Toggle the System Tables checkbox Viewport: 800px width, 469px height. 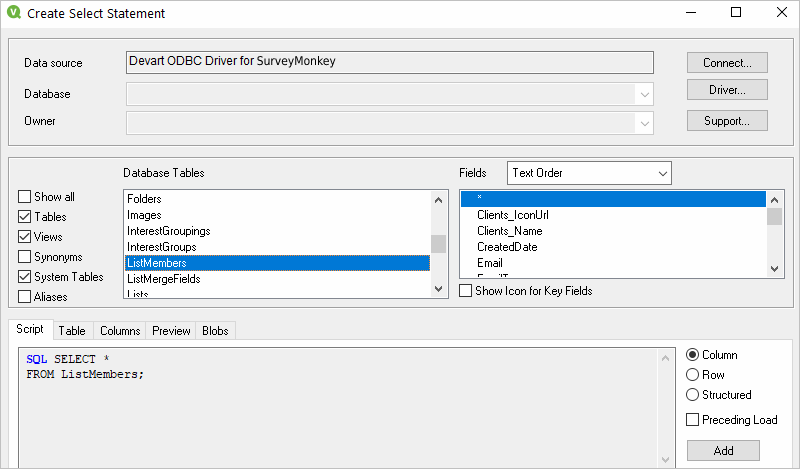pos(25,277)
